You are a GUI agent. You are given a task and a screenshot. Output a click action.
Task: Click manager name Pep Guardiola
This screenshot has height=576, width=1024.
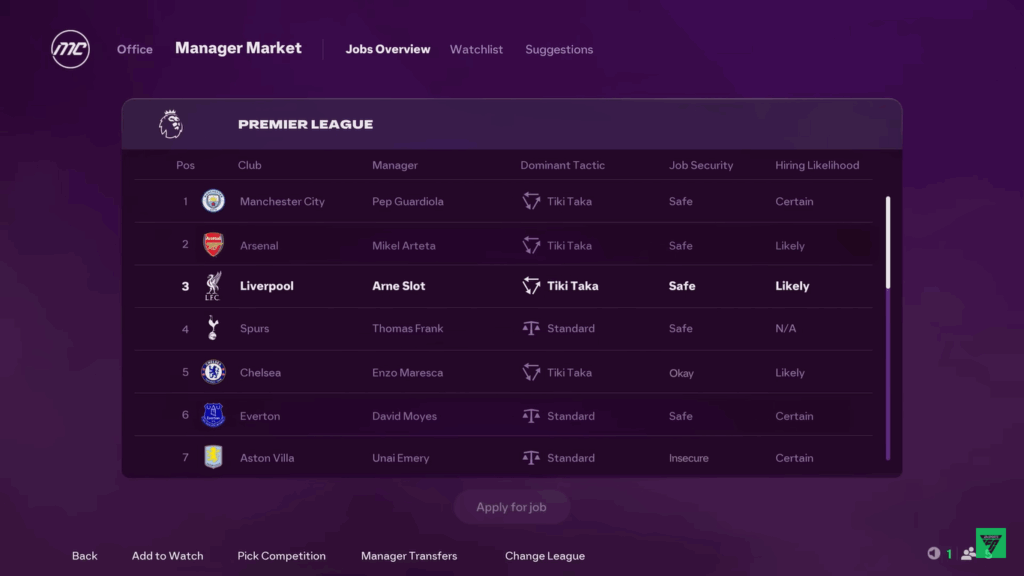[x=408, y=201]
